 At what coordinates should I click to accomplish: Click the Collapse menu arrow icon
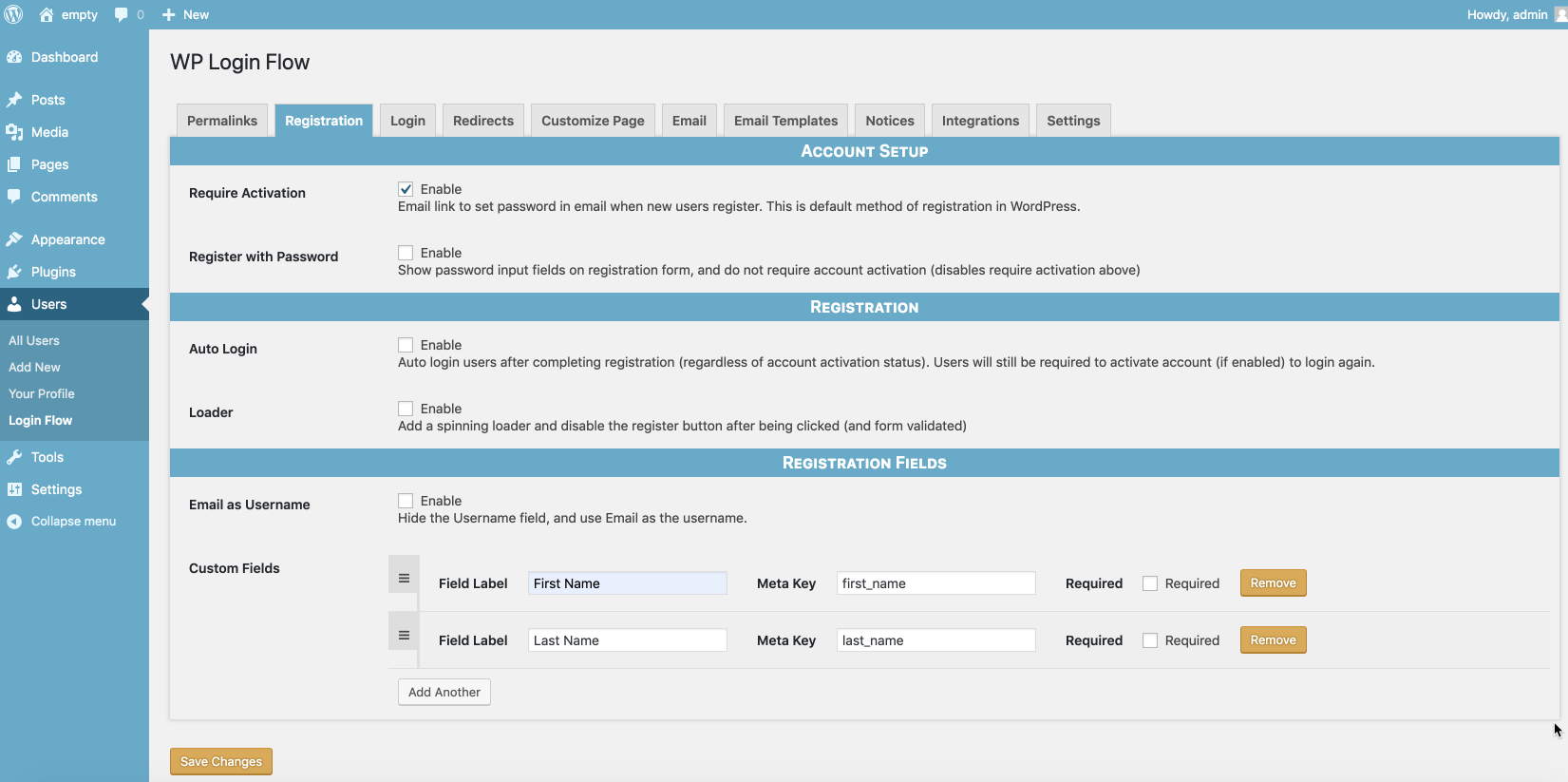[14, 521]
